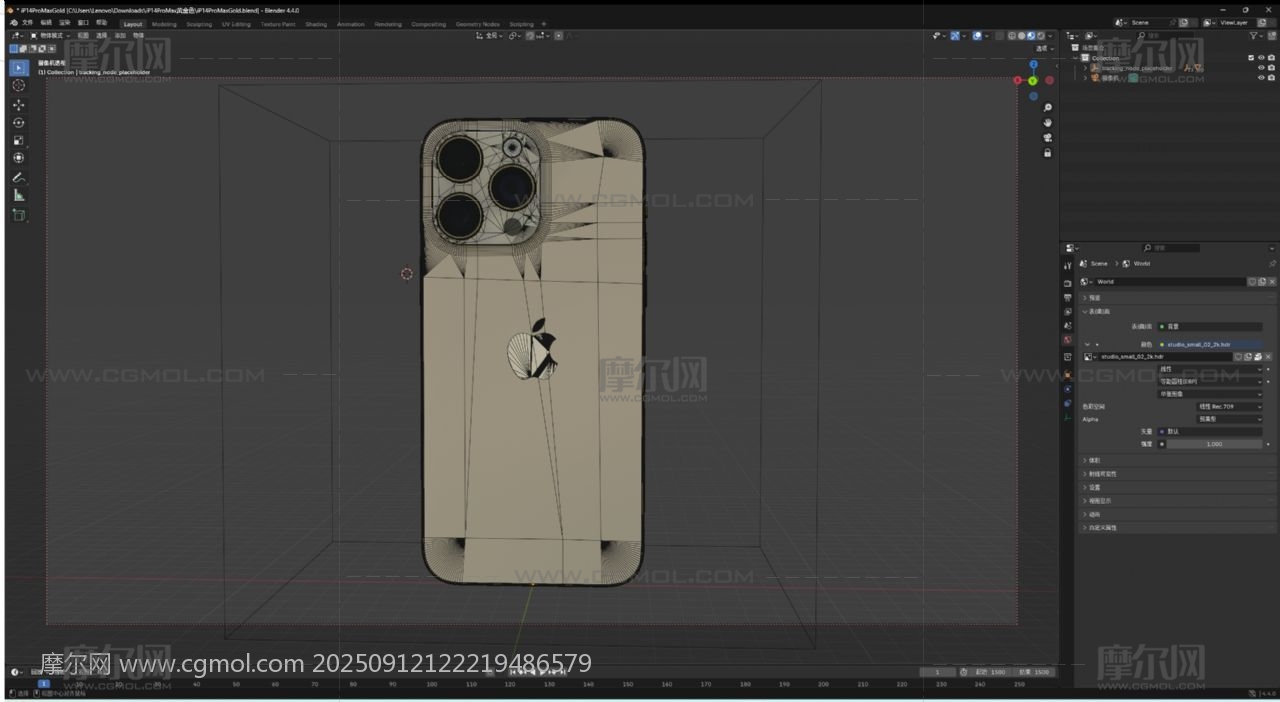Click the 强度 strength slider showing 1.000
Image resolution: width=1280 pixels, height=702 pixels.
pos(1215,444)
